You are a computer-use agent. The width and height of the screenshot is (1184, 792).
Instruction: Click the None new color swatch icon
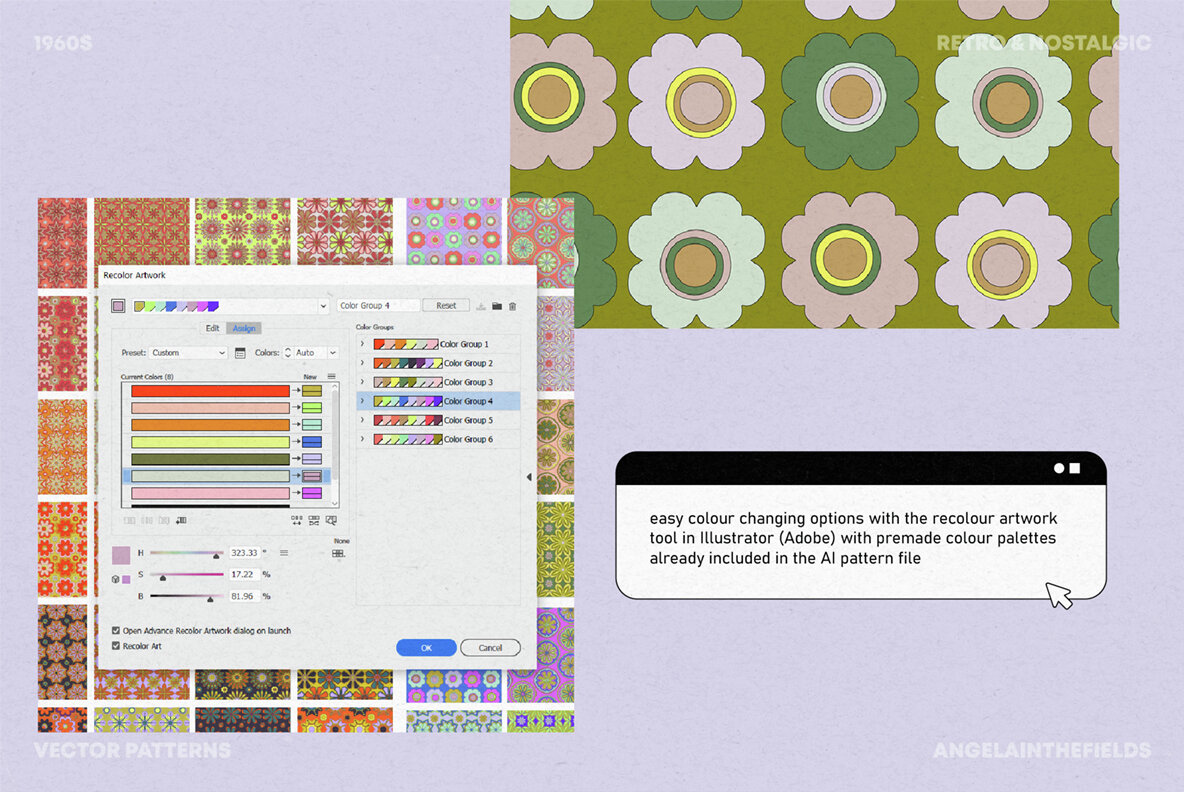340,554
